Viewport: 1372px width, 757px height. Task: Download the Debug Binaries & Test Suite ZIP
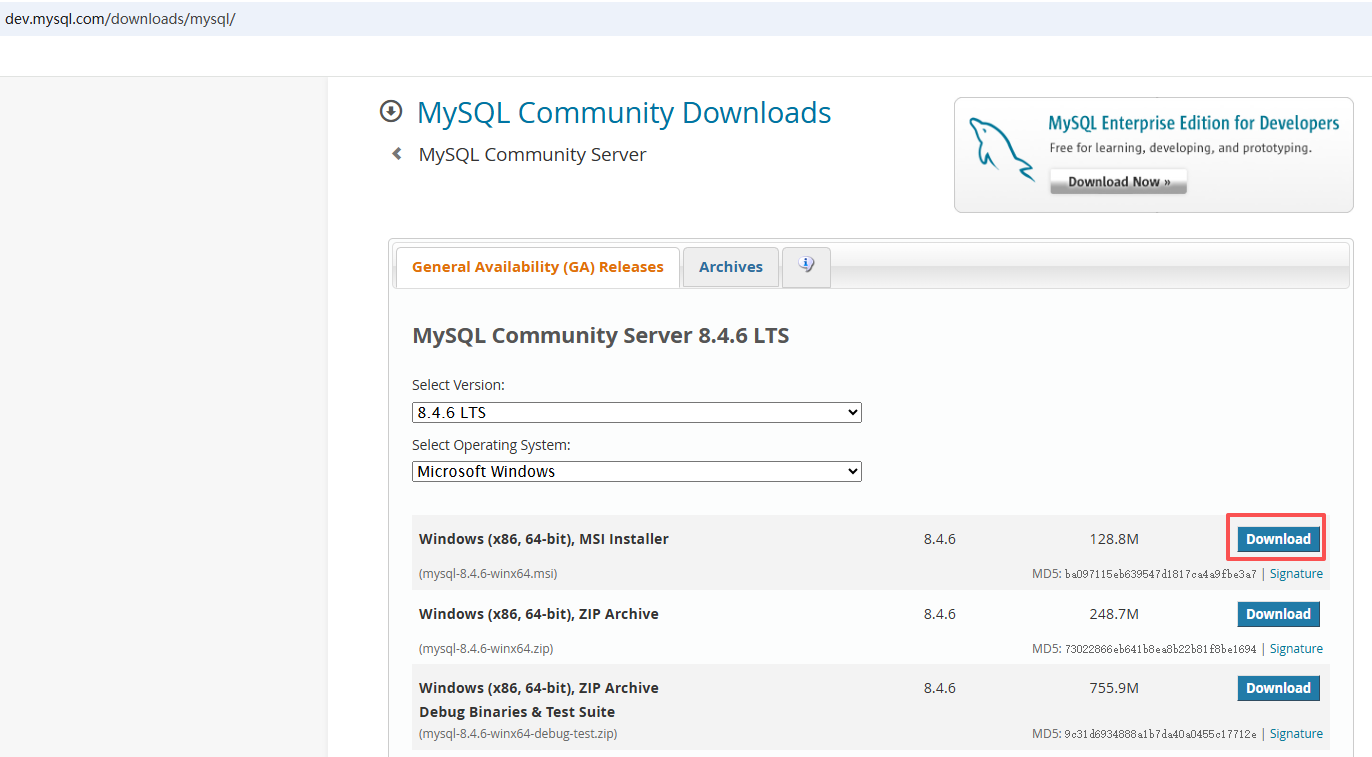pyautogui.click(x=1278, y=688)
